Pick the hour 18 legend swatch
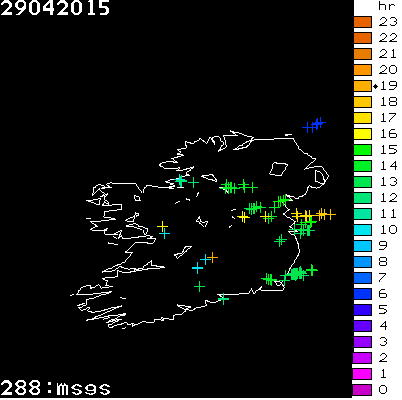 point(362,102)
